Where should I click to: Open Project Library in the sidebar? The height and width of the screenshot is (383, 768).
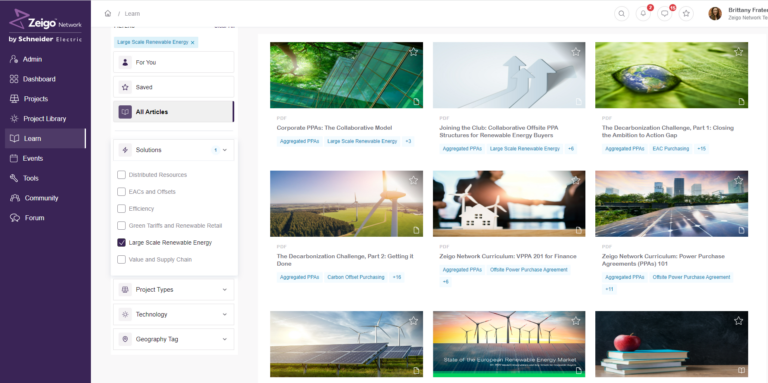pos(45,119)
